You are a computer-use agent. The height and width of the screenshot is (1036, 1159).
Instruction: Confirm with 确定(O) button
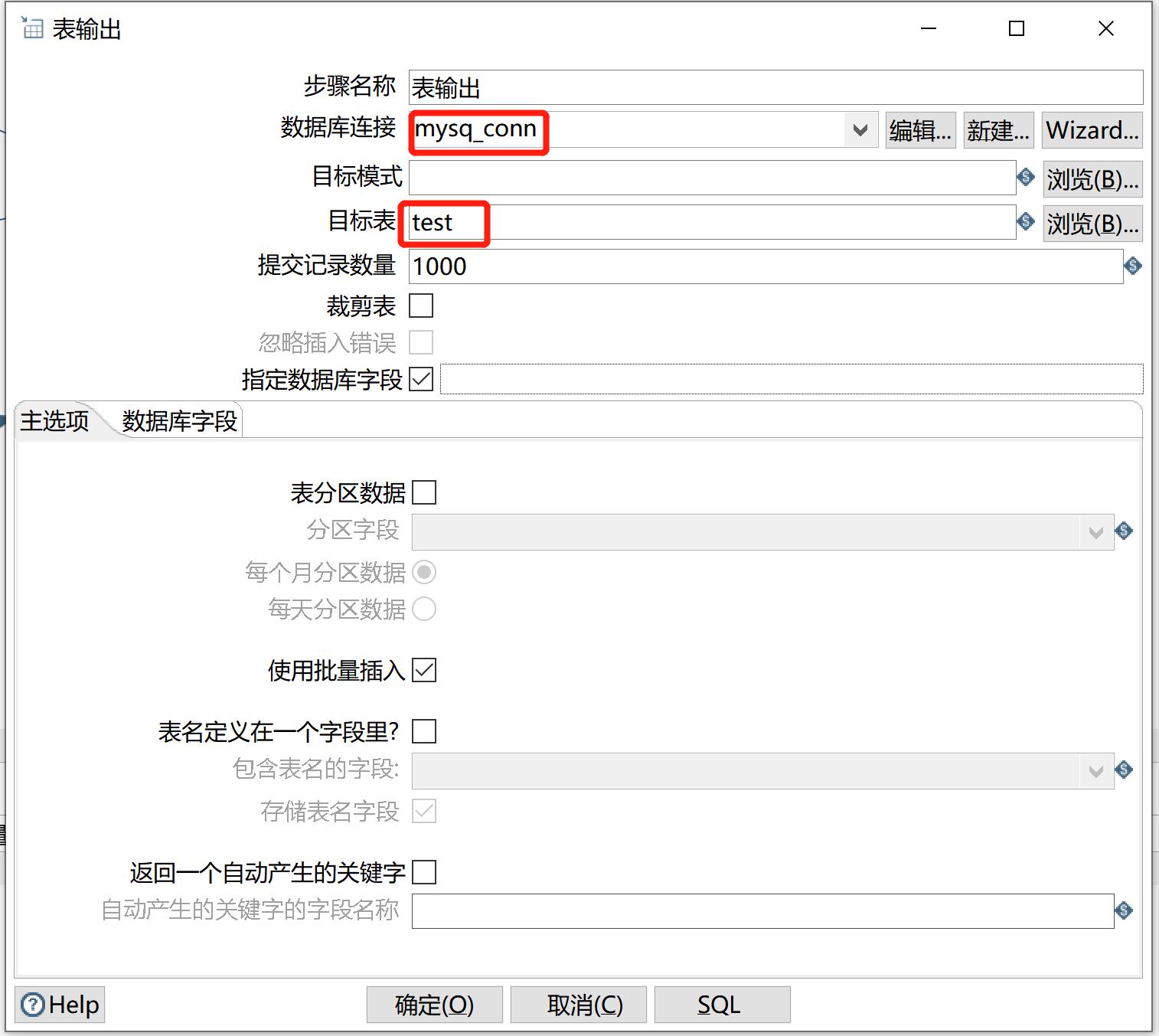(x=435, y=1005)
